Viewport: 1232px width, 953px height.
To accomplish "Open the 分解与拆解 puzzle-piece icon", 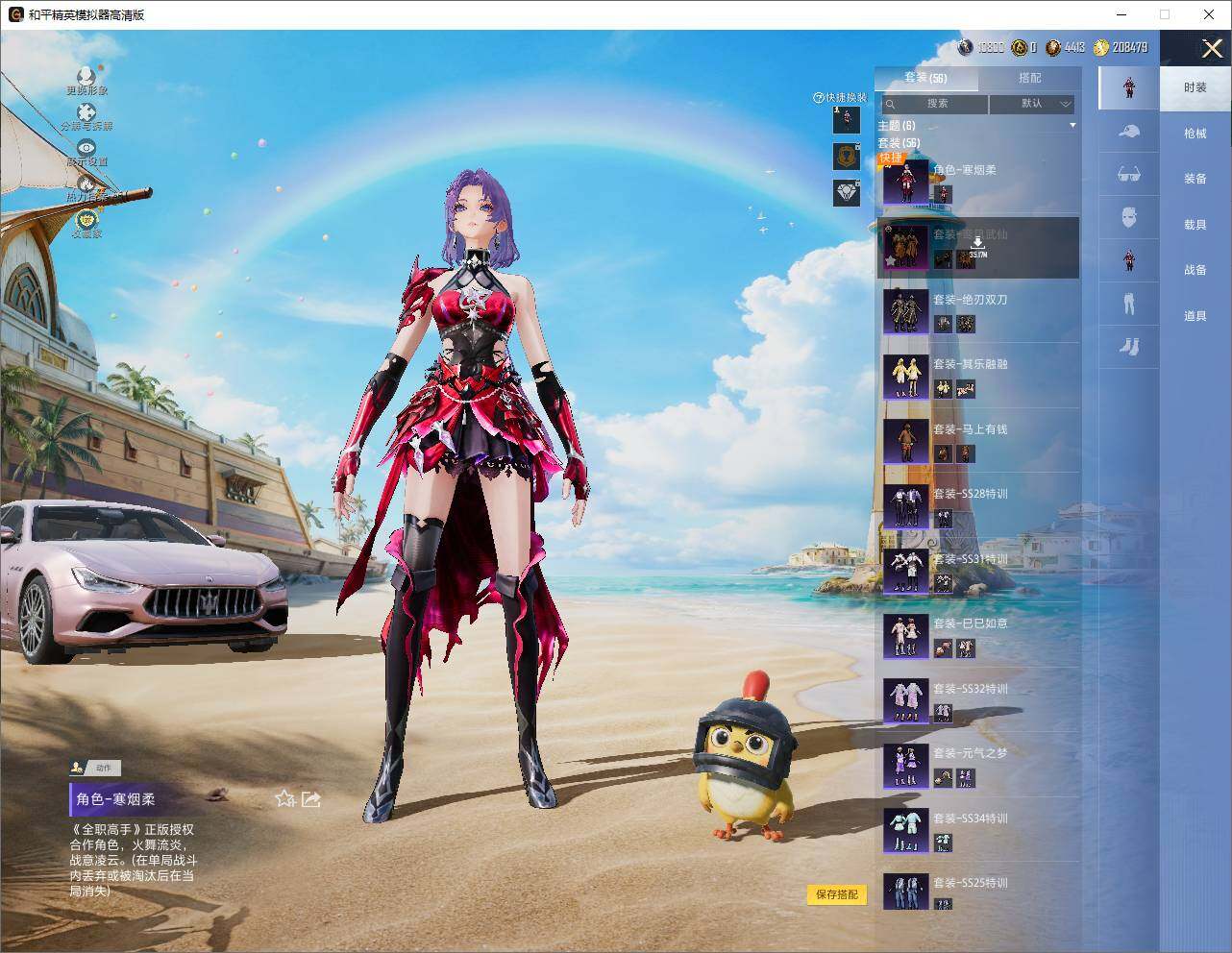I will 86,112.
